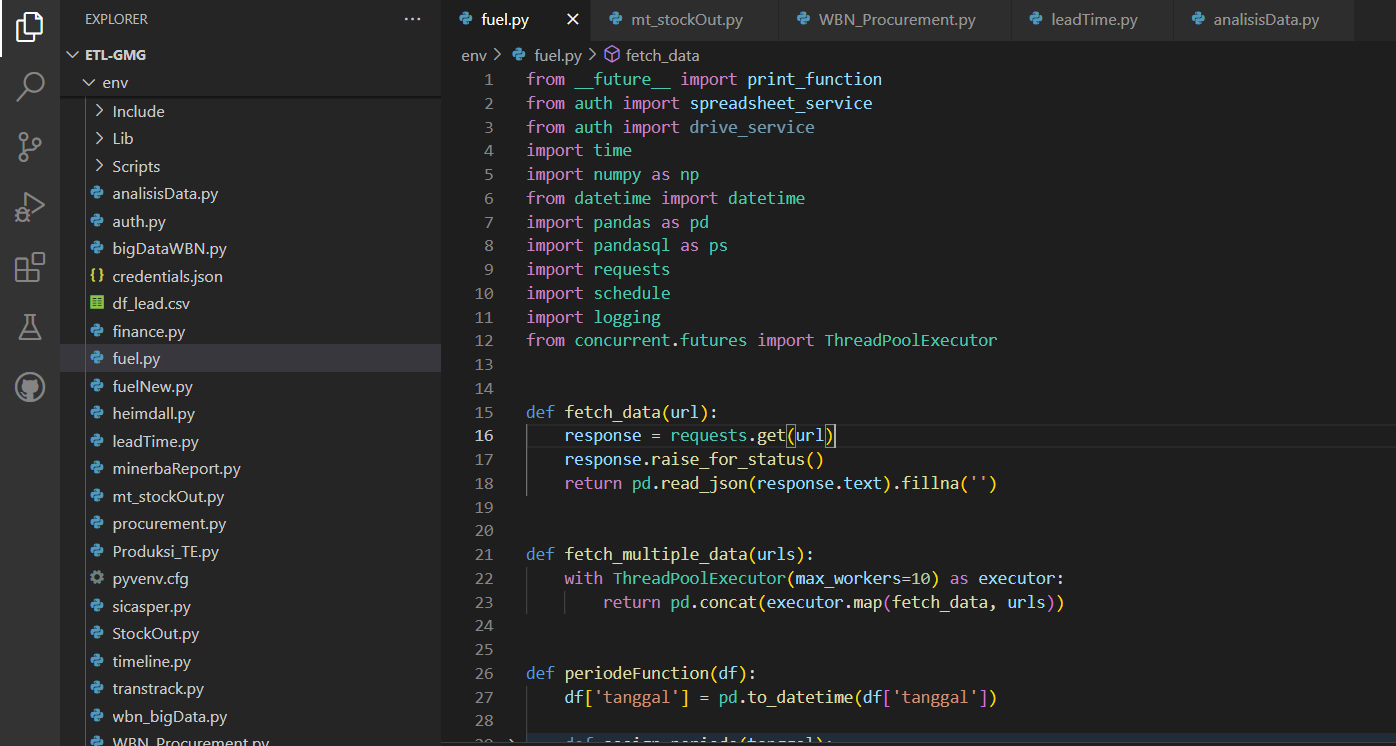
Task: Open the Search view icon
Action: coord(30,87)
